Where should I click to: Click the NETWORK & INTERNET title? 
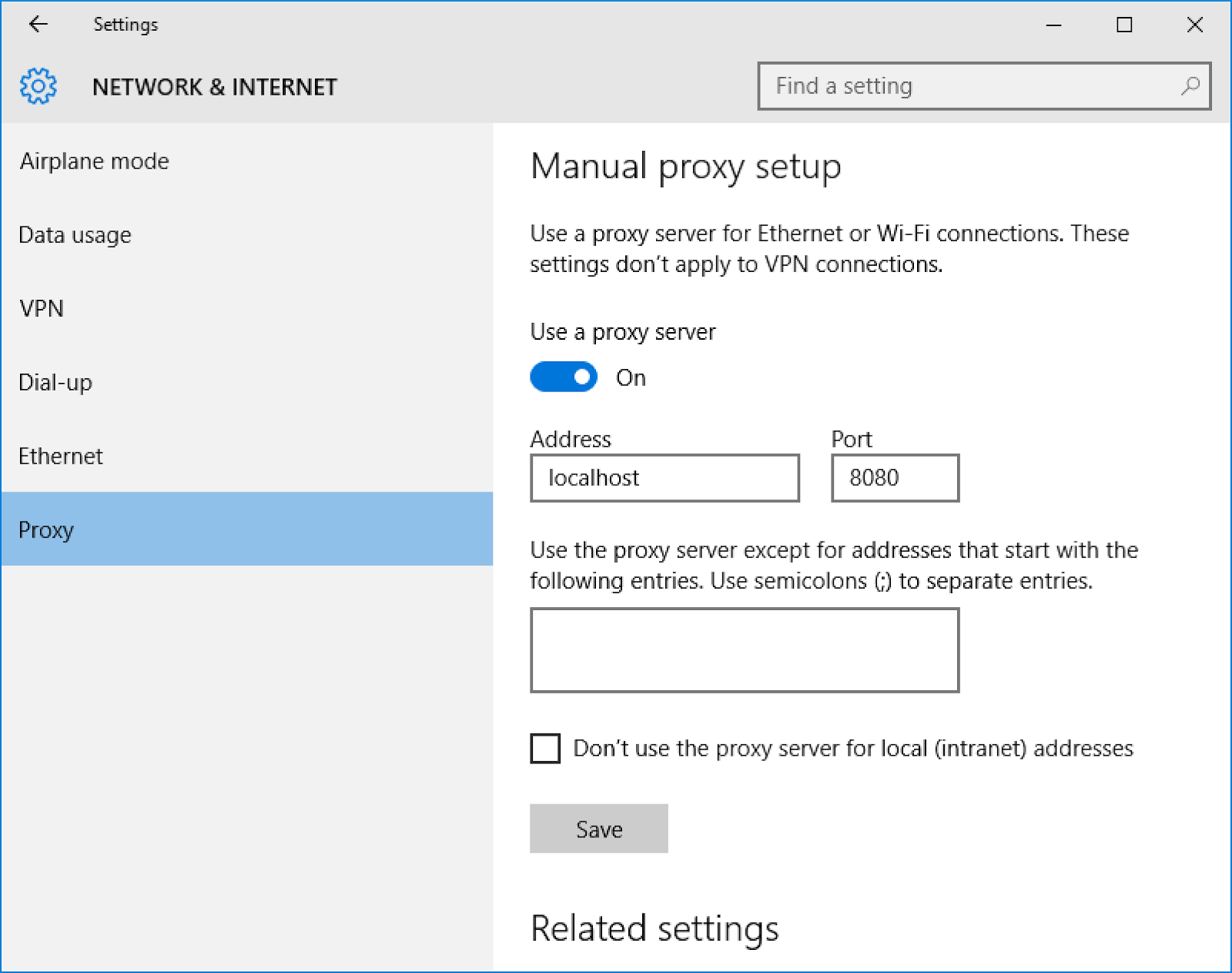pos(215,87)
